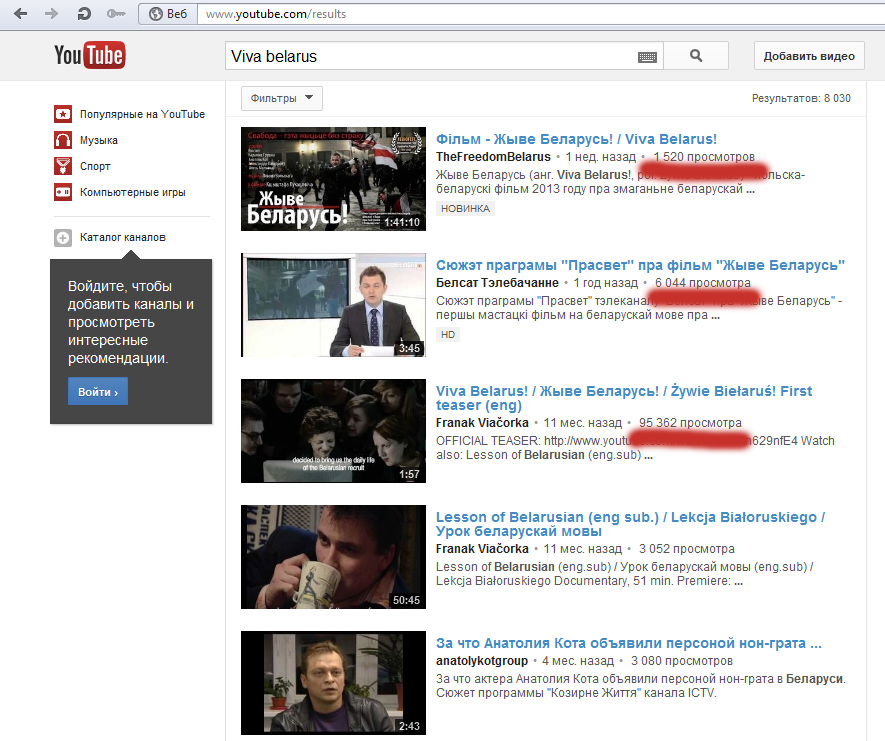Click the browser Back arrow
The width and height of the screenshot is (885, 741).
(21, 14)
